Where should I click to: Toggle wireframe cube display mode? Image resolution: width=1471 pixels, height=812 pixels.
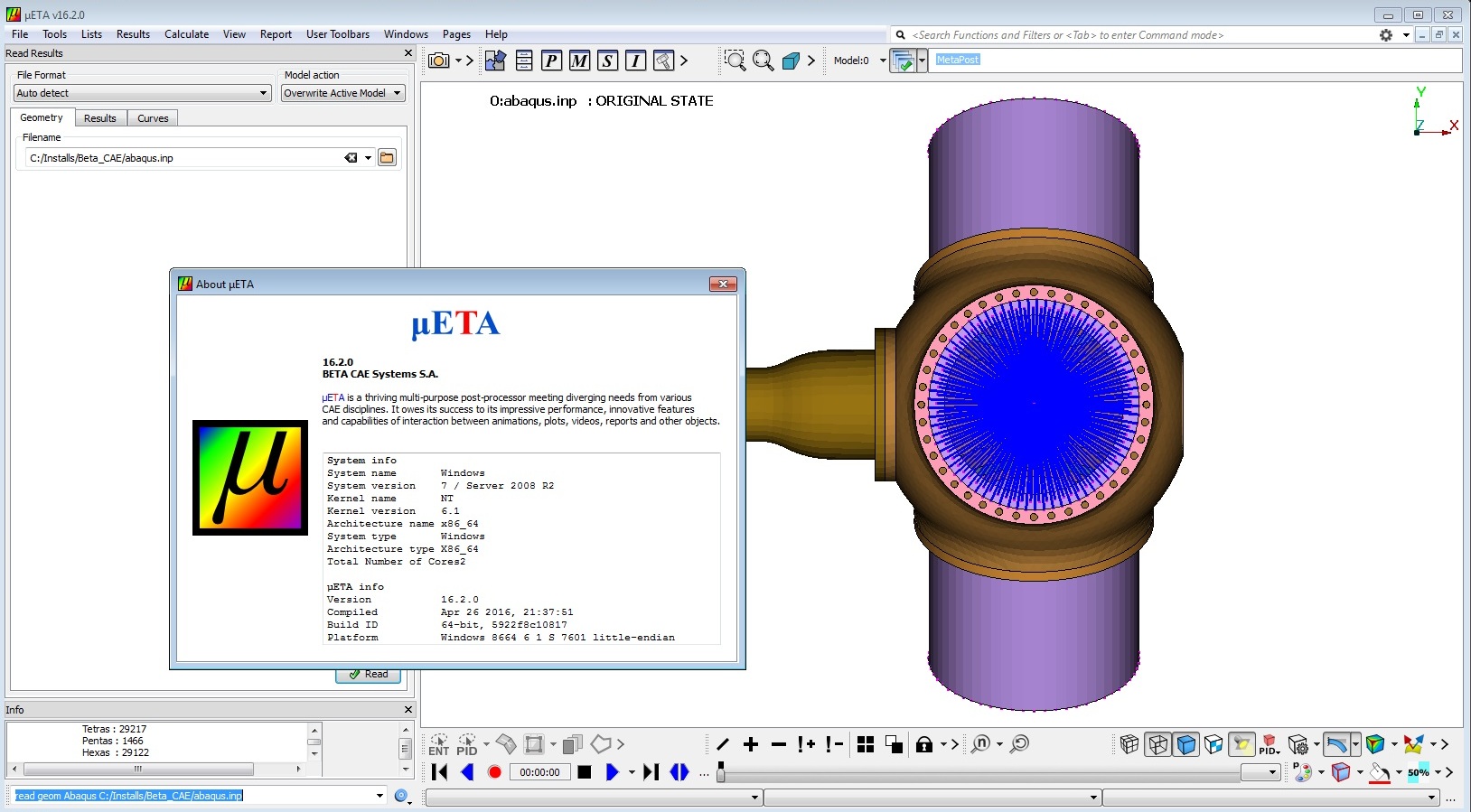1157,744
